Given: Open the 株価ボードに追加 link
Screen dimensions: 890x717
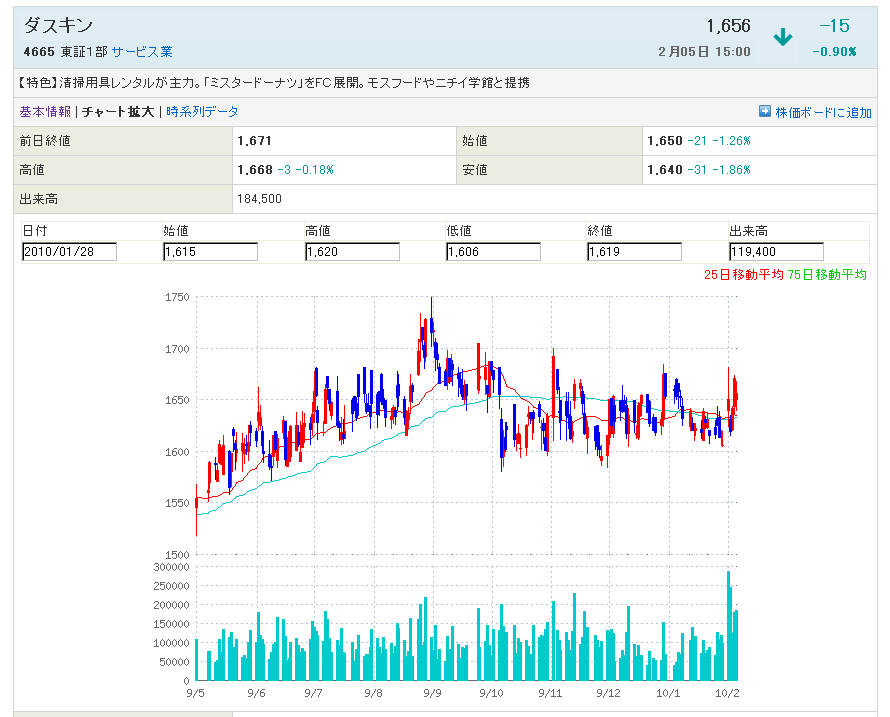Looking at the screenshot, I should 823,112.
